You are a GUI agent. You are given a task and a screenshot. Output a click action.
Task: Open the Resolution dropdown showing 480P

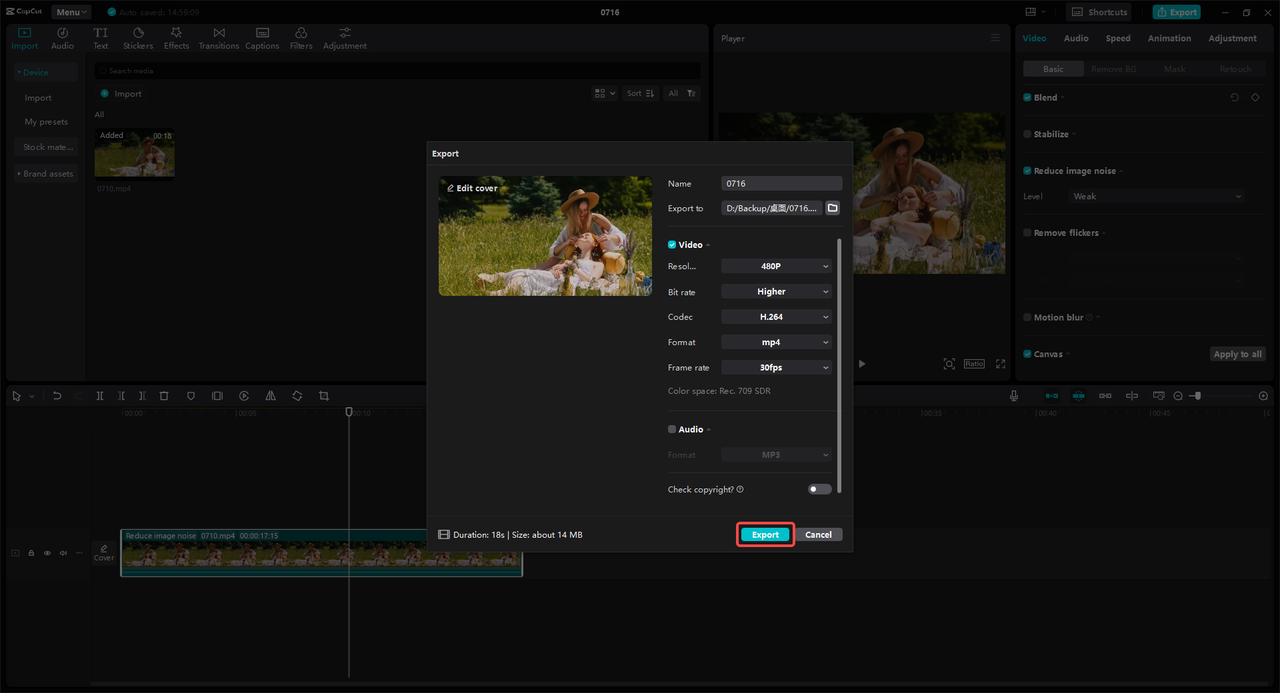776,266
